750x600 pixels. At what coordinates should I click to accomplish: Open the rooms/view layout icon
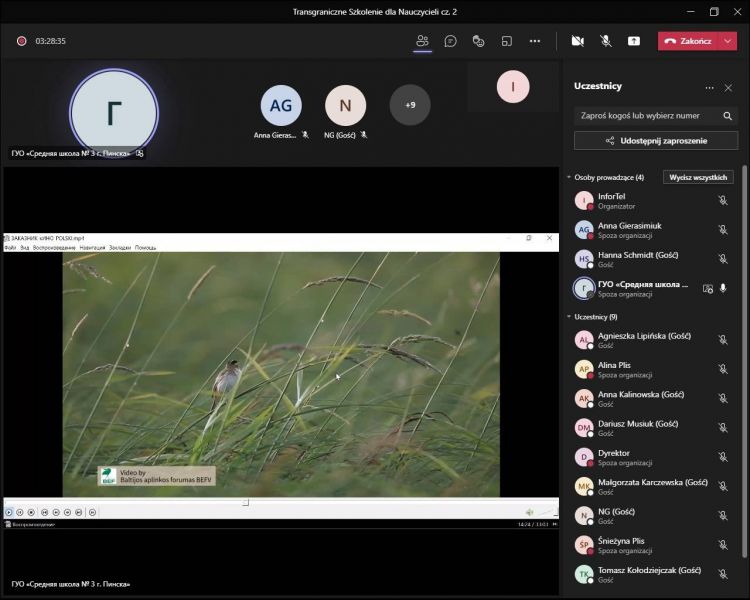(x=507, y=41)
